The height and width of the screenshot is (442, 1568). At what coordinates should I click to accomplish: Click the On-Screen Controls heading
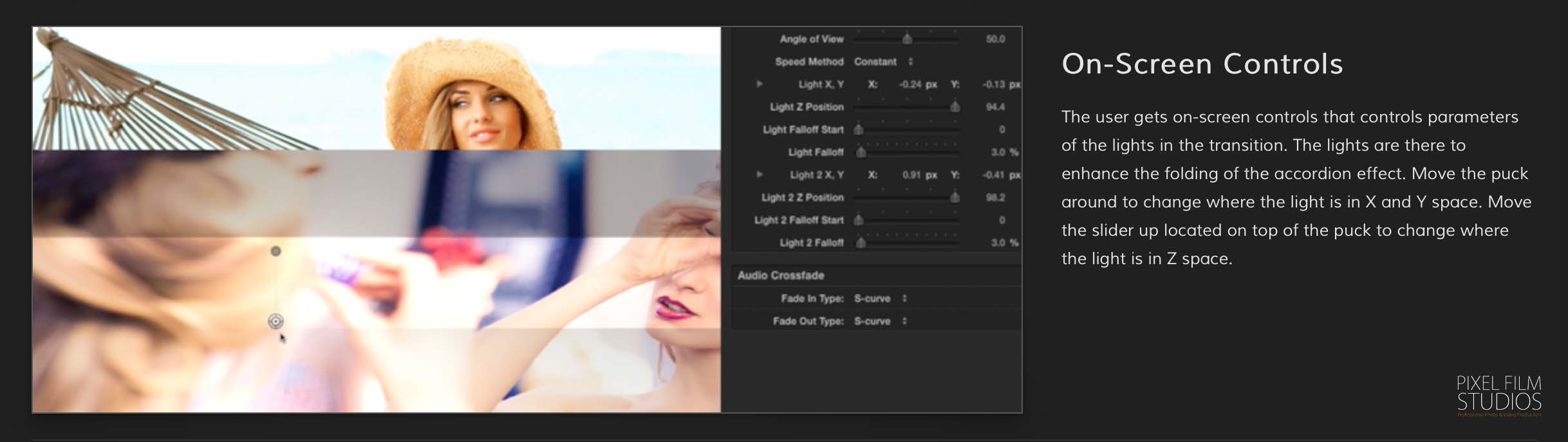tap(1202, 64)
